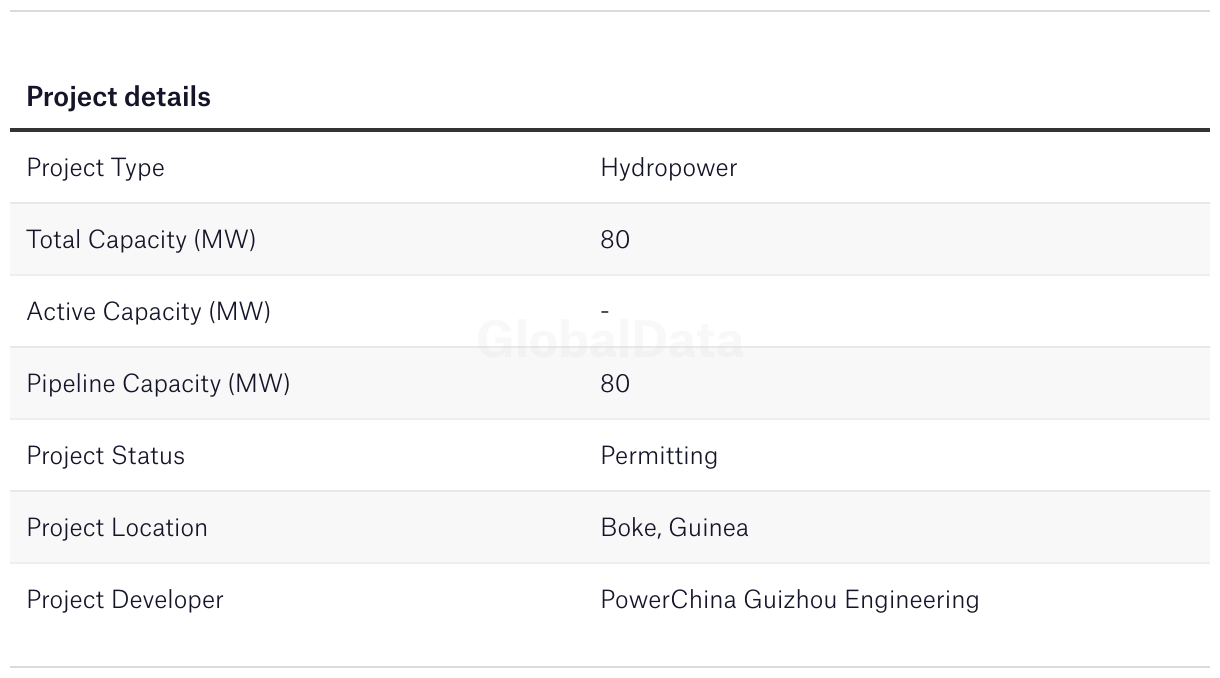Viewport: 1220px width, 678px height.
Task: Select the Active Capacity (MW) label
Action: click(x=148, y=312)
